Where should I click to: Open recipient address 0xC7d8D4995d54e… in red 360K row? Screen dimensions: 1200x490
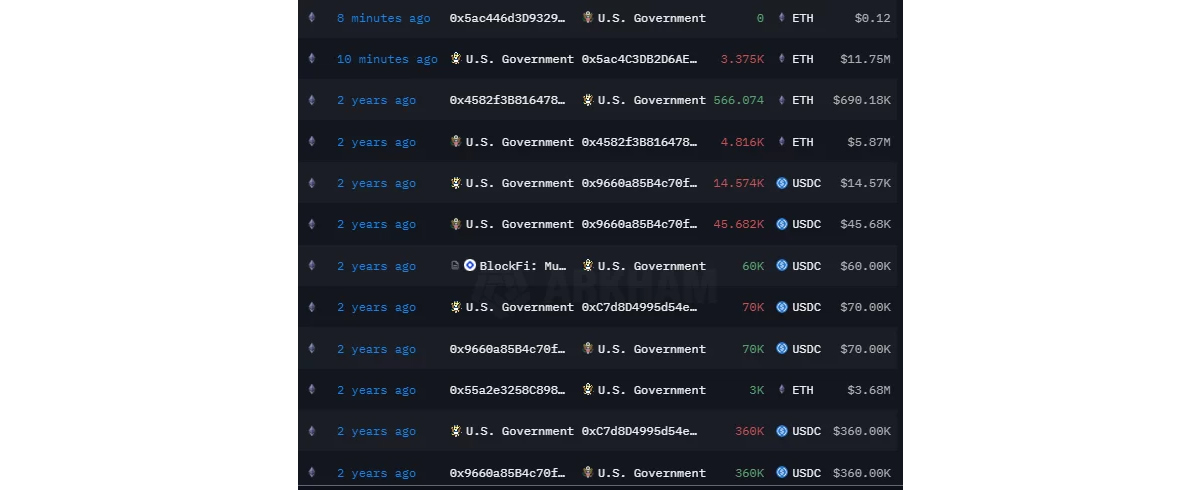(640, 431)
